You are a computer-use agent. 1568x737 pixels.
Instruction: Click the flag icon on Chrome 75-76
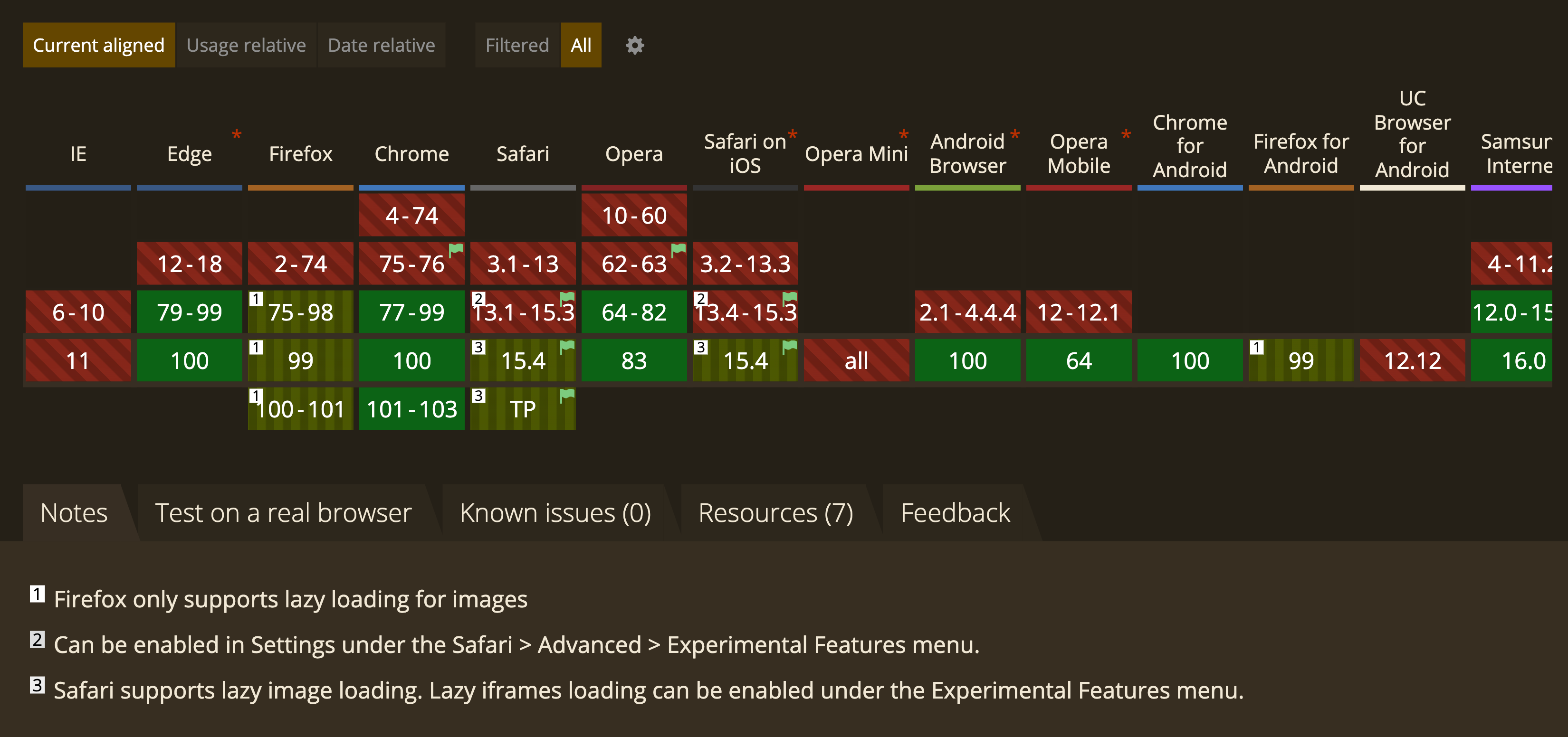click(x=456, y=250)
